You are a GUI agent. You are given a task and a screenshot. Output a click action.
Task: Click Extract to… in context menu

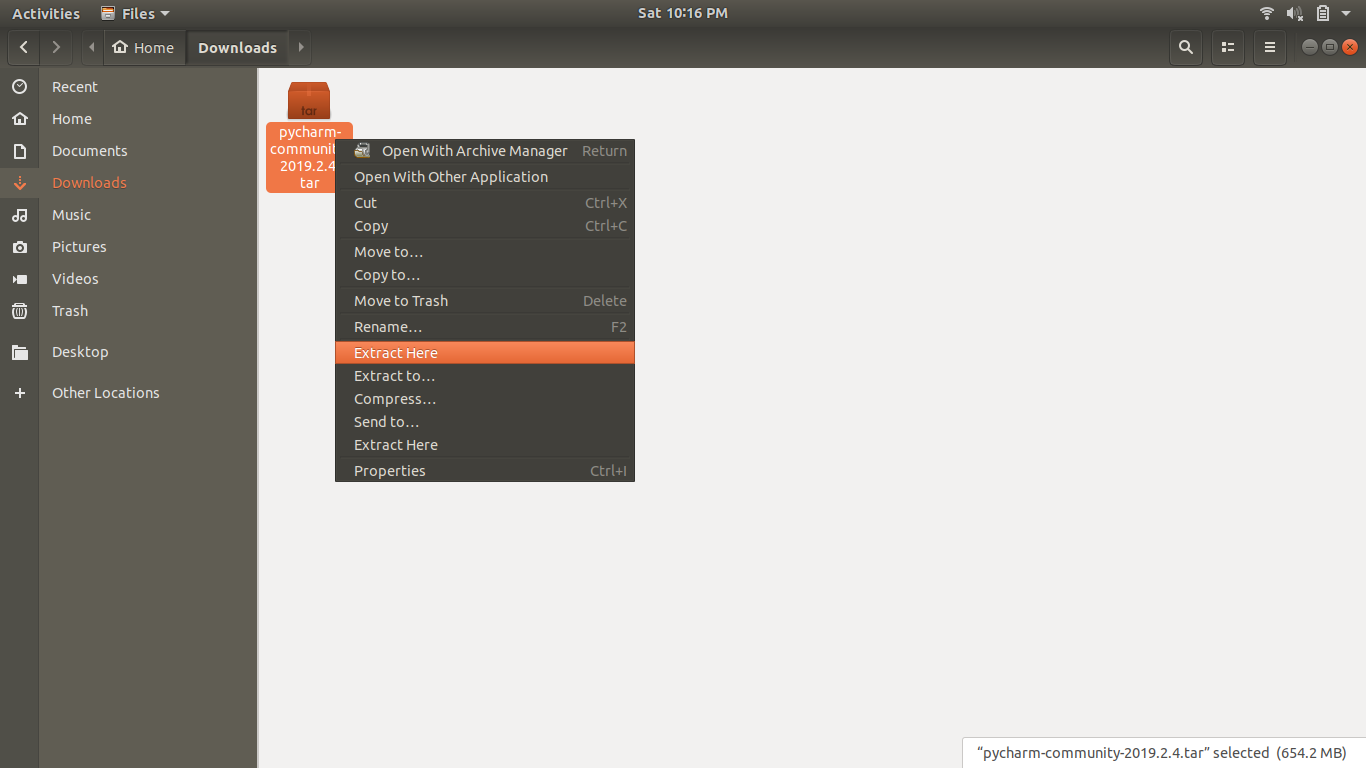(x=394, y=376)
